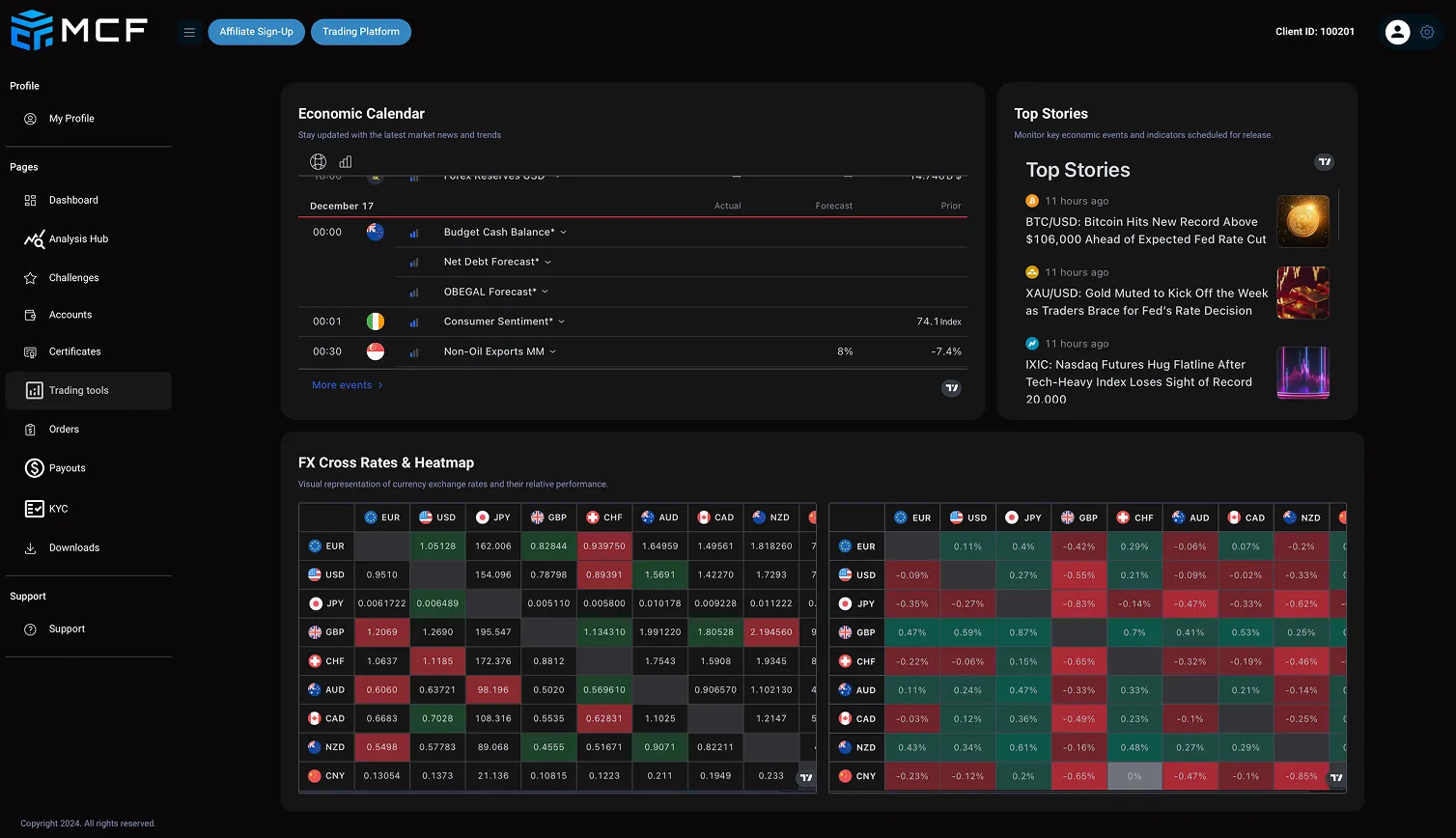Click the MCF logo

point(79,30)
